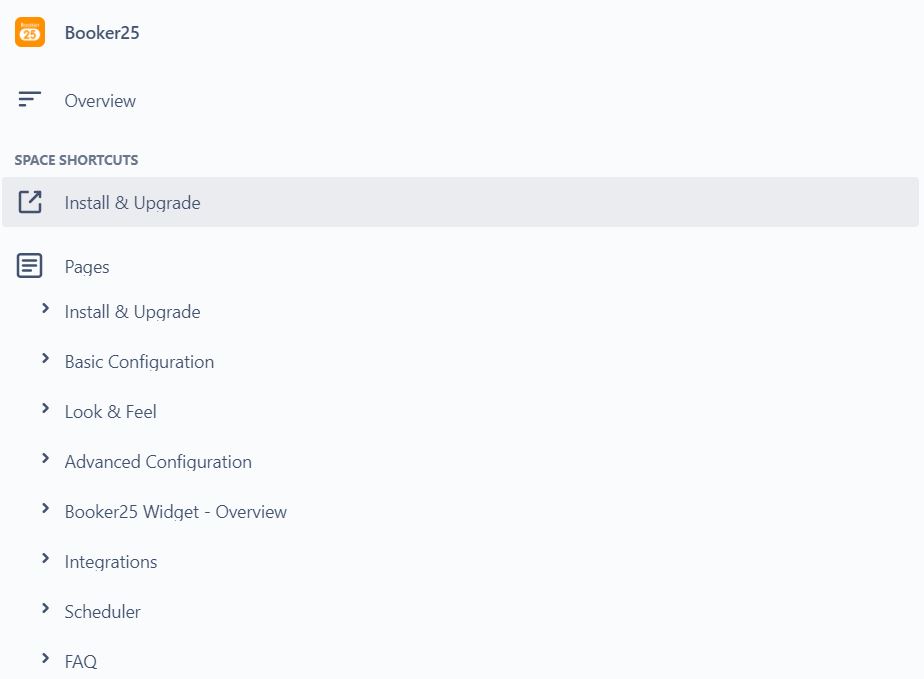The width and height of the screenshot is (924, 679).
Task: Expand the Advanced Configuration chevron
Action: (45, 459)
